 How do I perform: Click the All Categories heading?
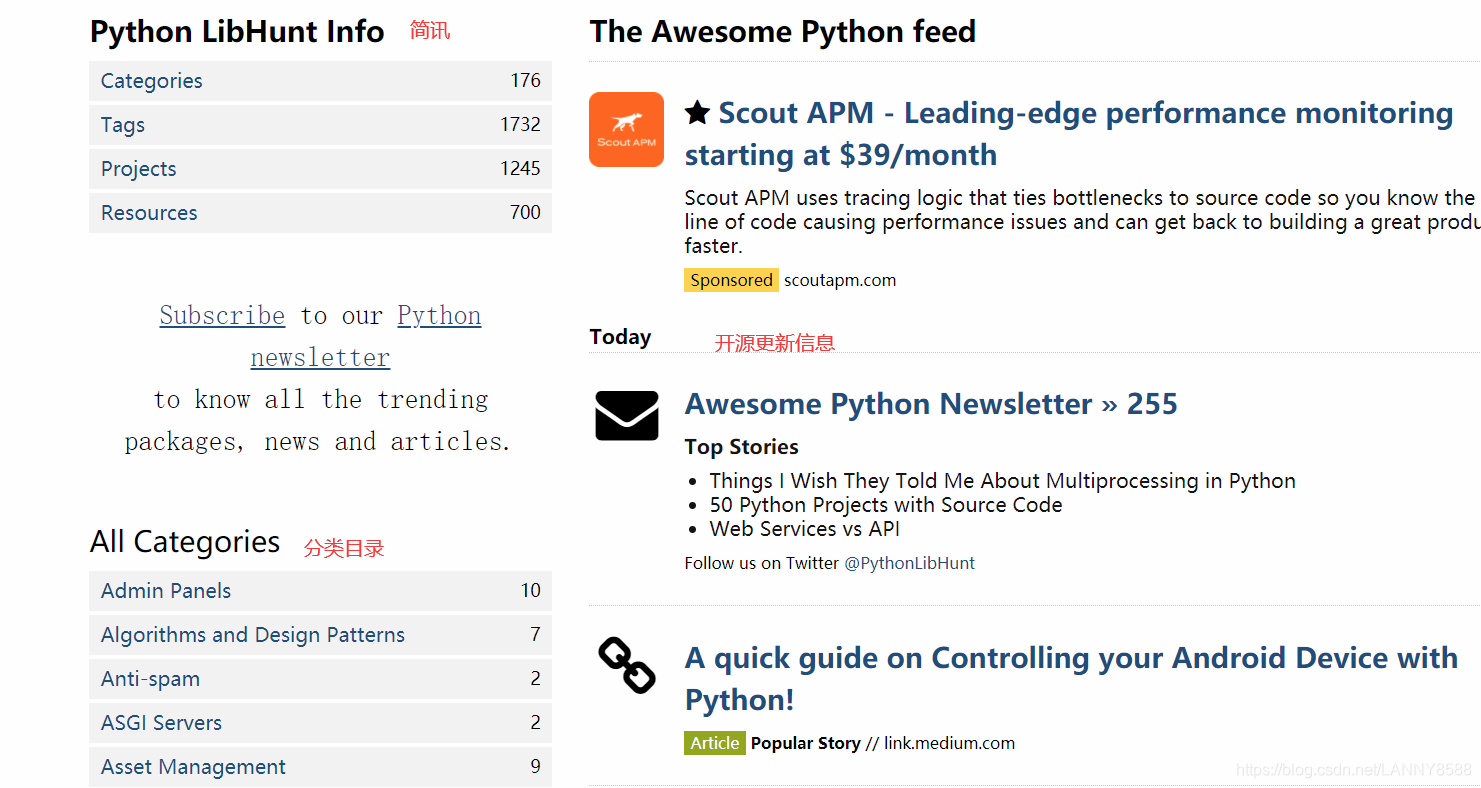pyautogui.click(x=185, y=542)
